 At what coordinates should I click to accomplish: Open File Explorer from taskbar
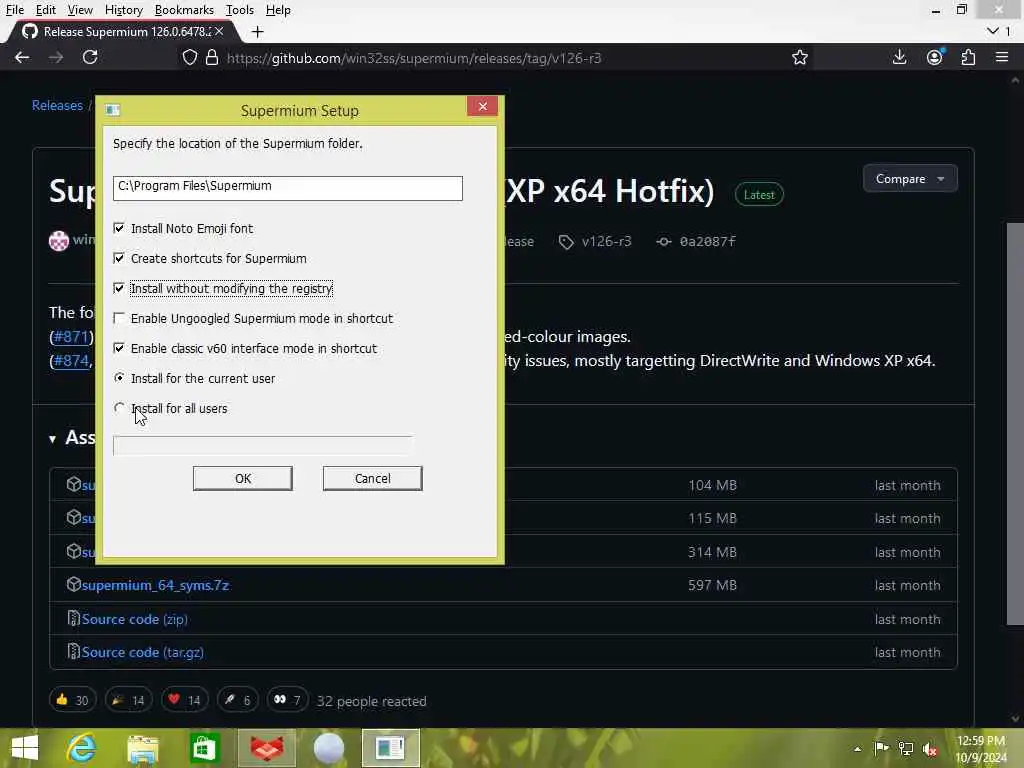coord(143,748)
